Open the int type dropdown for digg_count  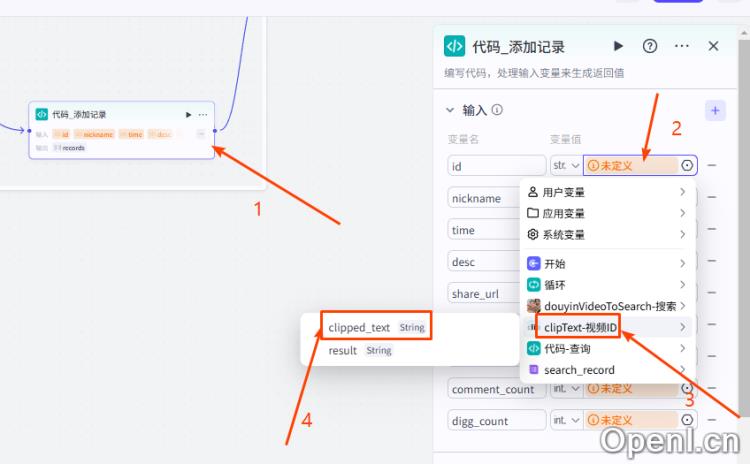click(565, 421)
